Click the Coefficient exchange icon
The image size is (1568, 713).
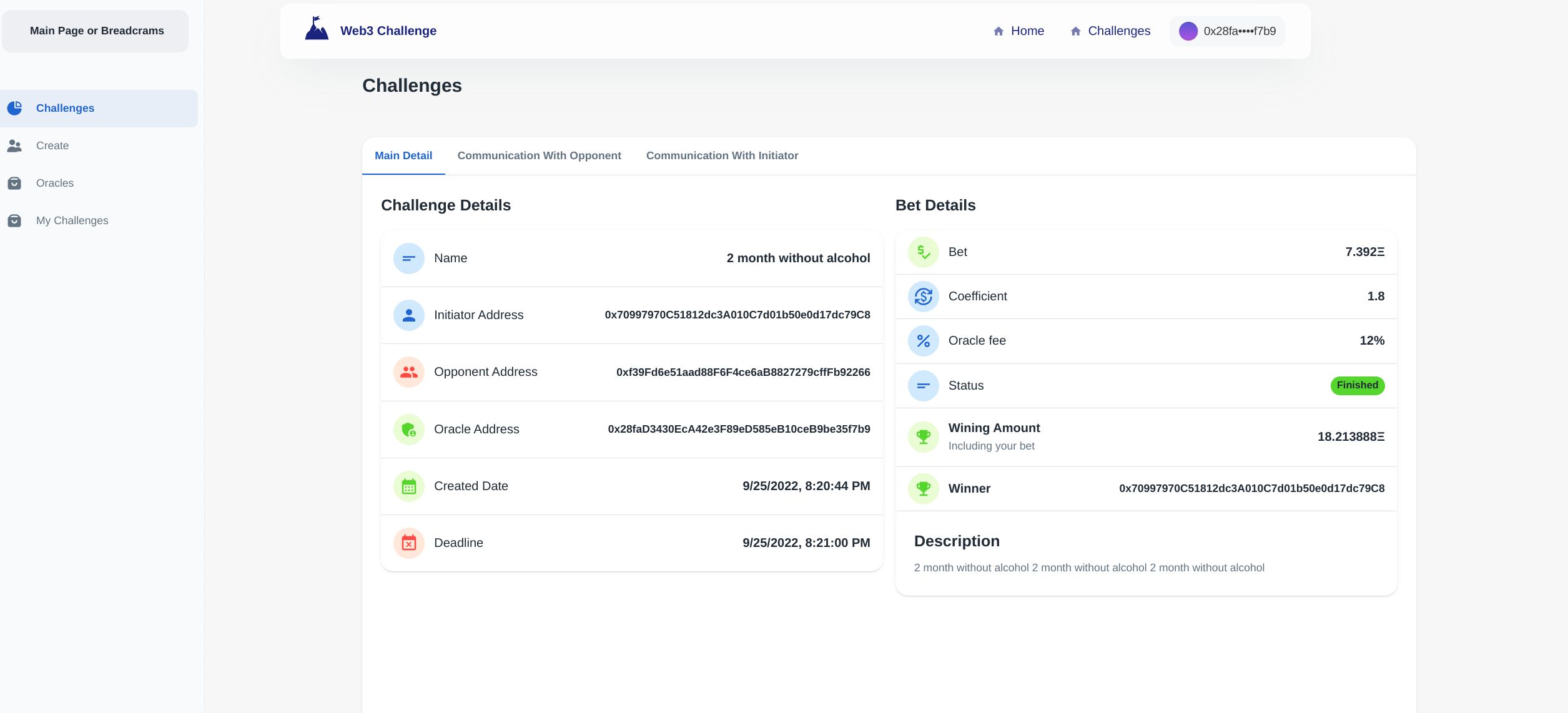[924, 297]
